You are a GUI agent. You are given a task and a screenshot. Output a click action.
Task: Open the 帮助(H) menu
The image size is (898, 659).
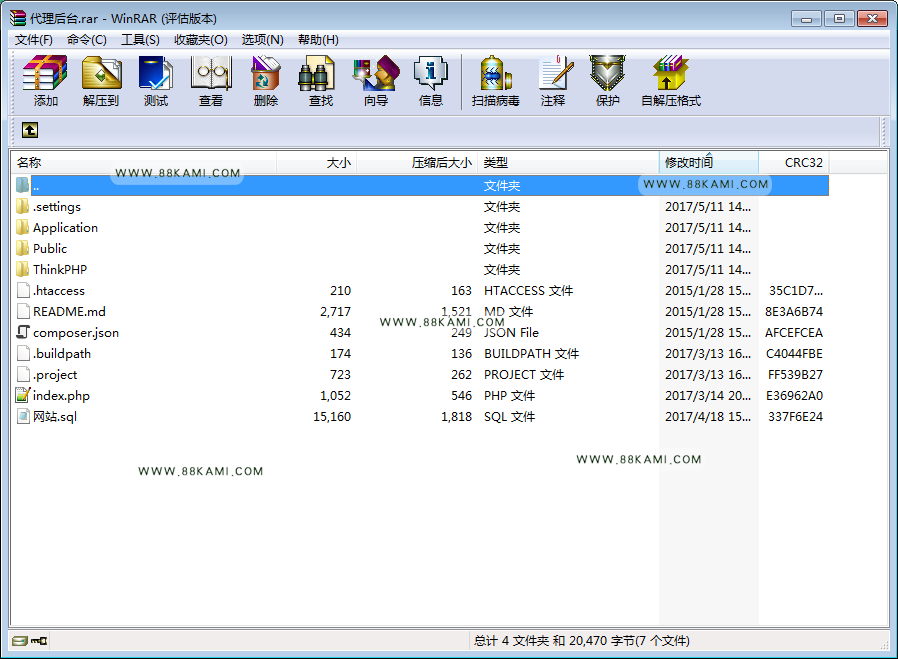pos(318,40)
